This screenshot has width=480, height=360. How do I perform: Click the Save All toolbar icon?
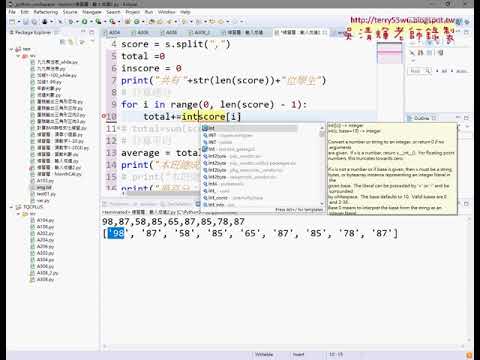(x=34, y=22)
